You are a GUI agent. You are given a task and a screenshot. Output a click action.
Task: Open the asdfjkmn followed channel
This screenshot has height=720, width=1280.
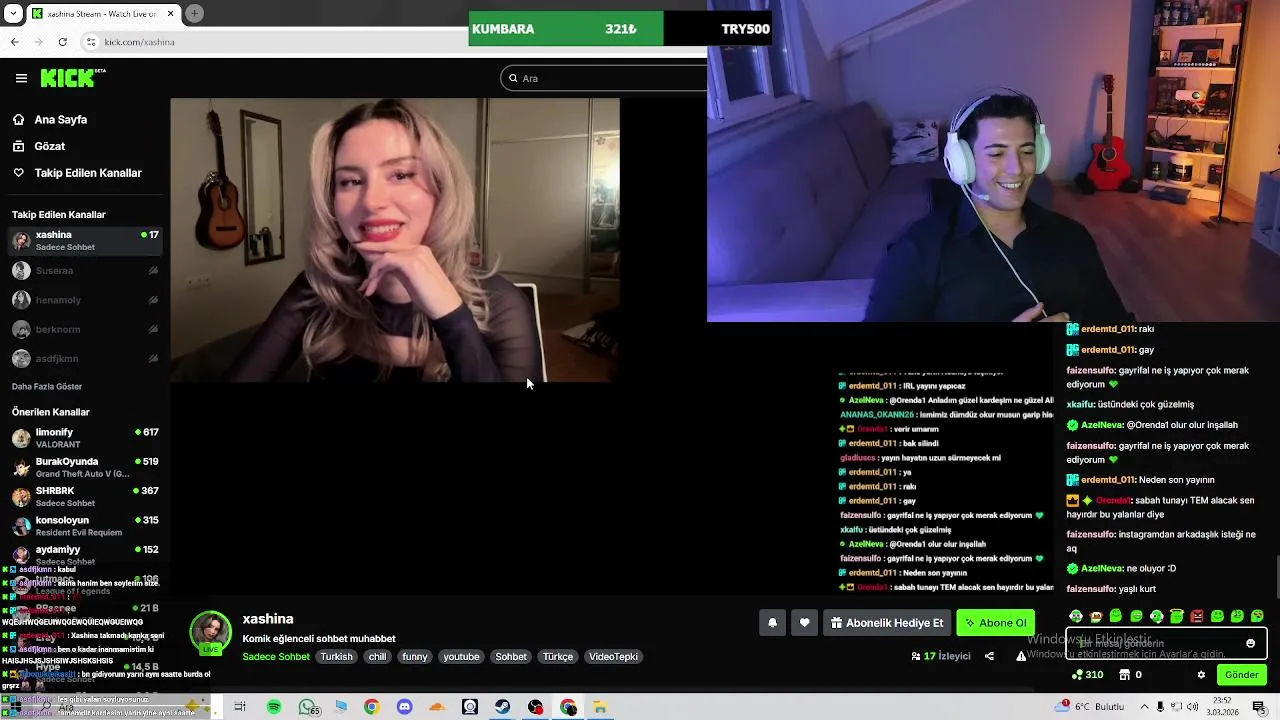pyautogui.click(x=85, y=358)
